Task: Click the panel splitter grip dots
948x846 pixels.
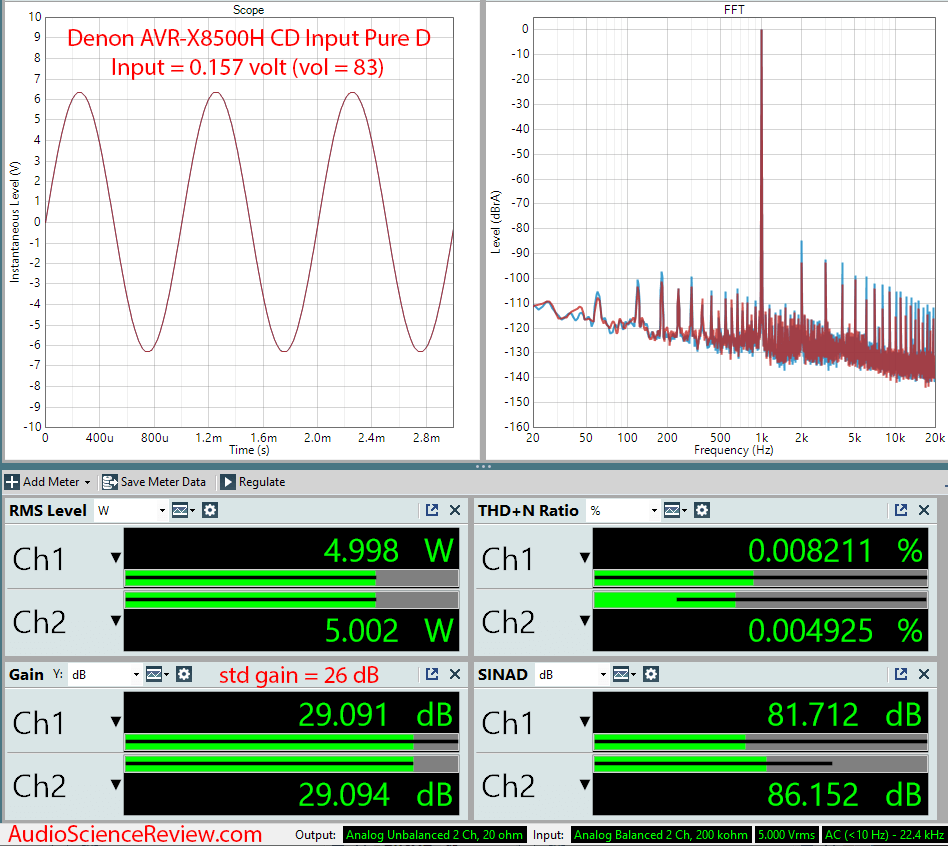Action: tap(483, 467)
